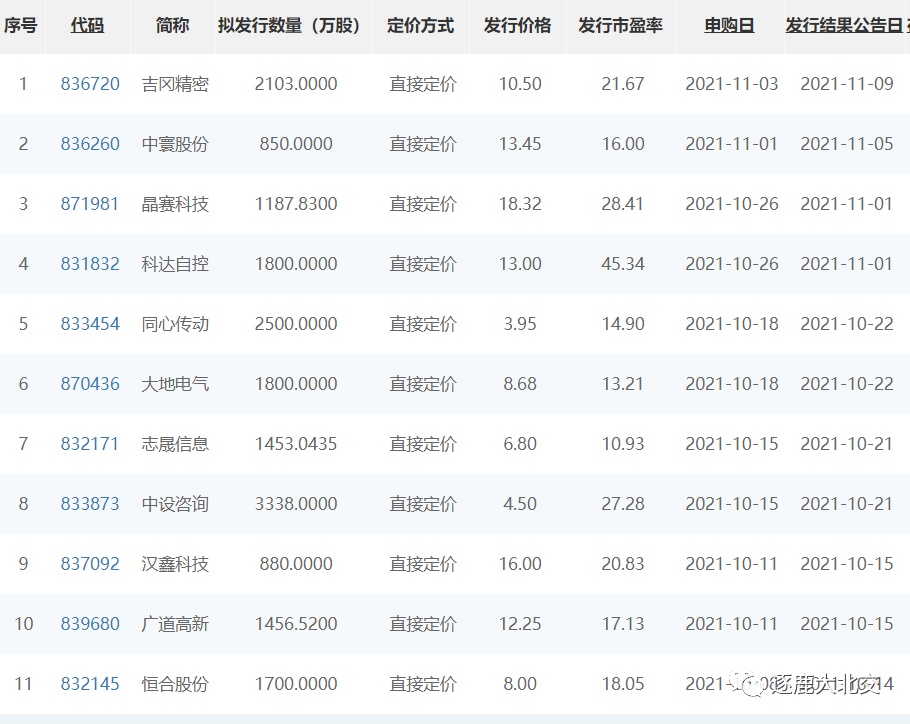Open stock code link 837092
The width and height of the screenshot is (910, 724).
point(90,564)
